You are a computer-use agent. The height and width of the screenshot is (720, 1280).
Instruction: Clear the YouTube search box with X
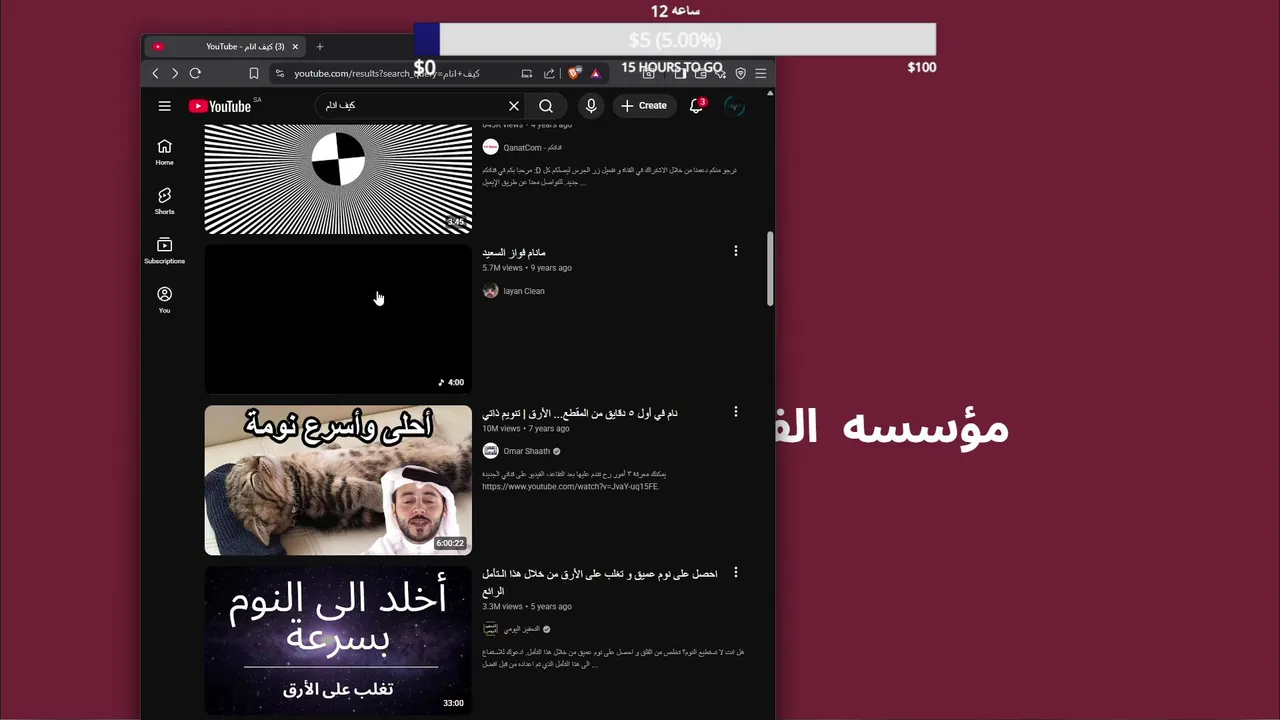(x=514, y=106)
